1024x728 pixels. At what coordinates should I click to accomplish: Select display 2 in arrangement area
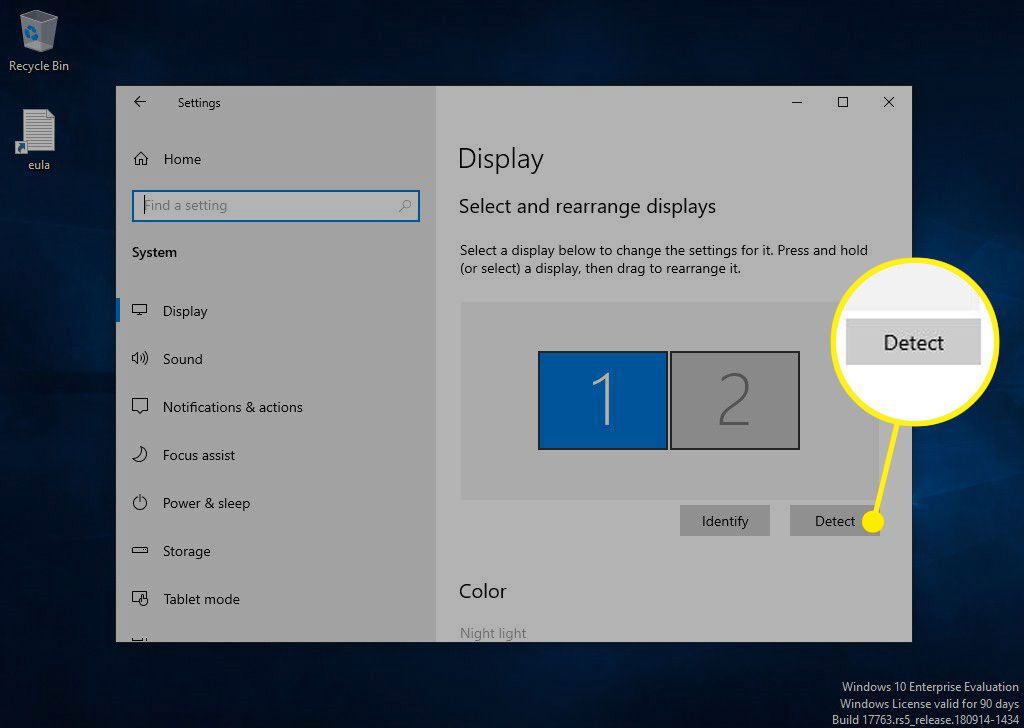tap(735, 400)
